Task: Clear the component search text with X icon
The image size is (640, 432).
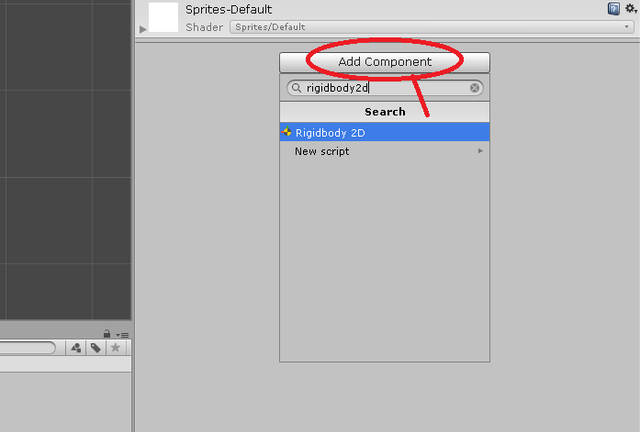Action: pos(475,88)
